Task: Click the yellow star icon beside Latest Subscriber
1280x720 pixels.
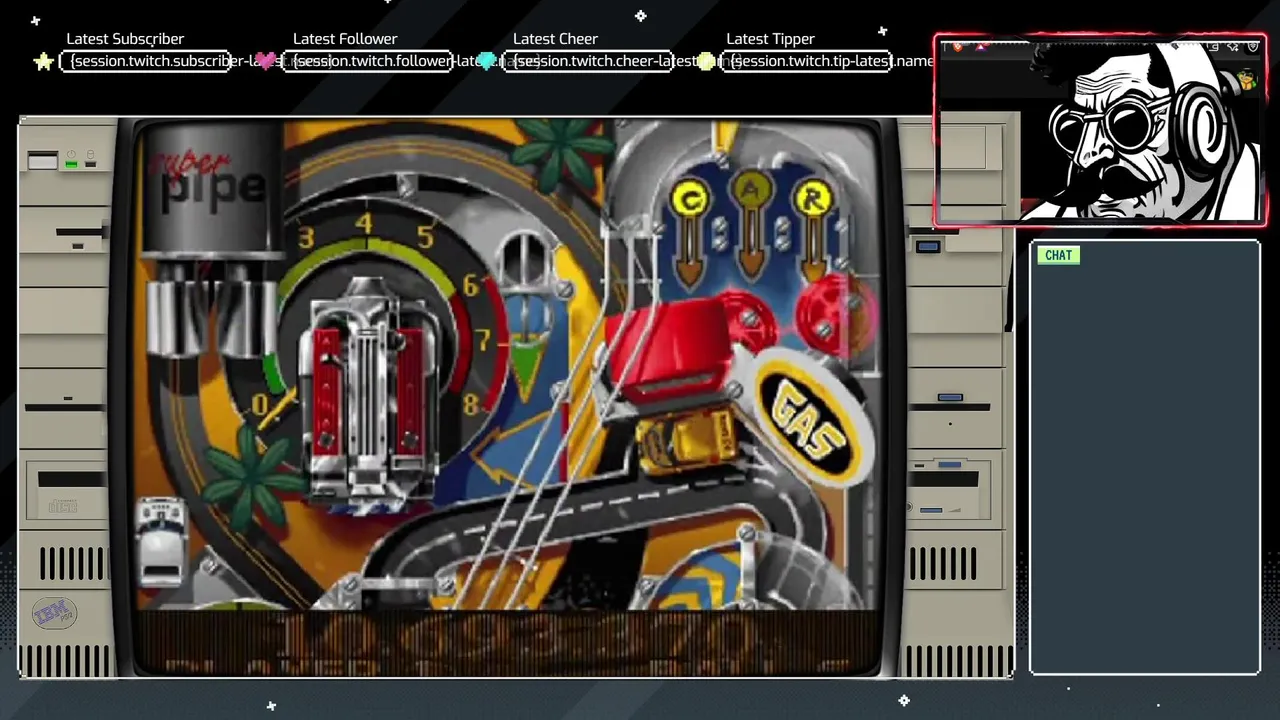Action: [x=43, y=62]
